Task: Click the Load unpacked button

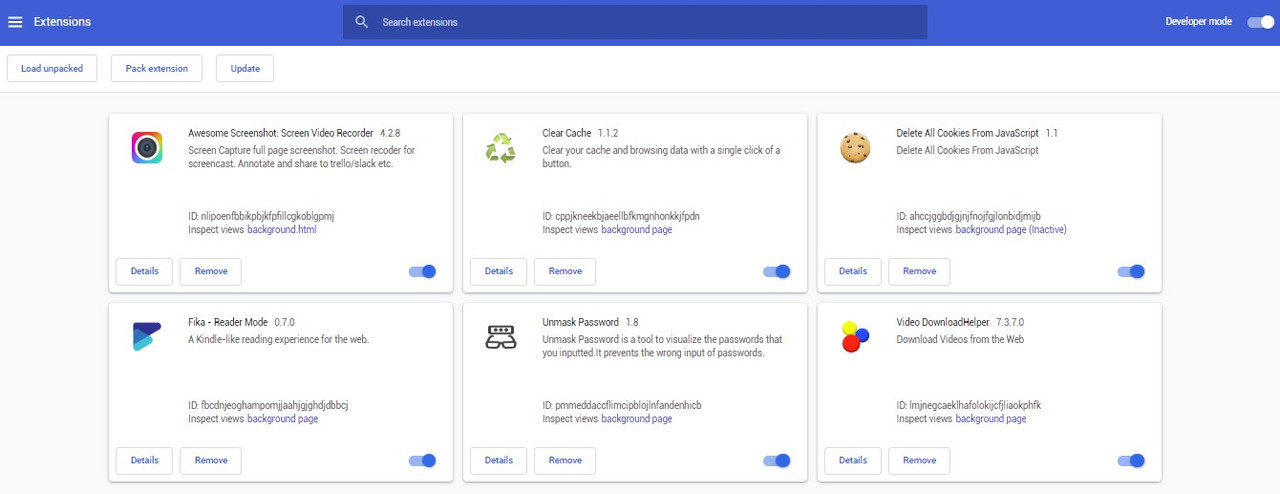Action: [52, 69]
